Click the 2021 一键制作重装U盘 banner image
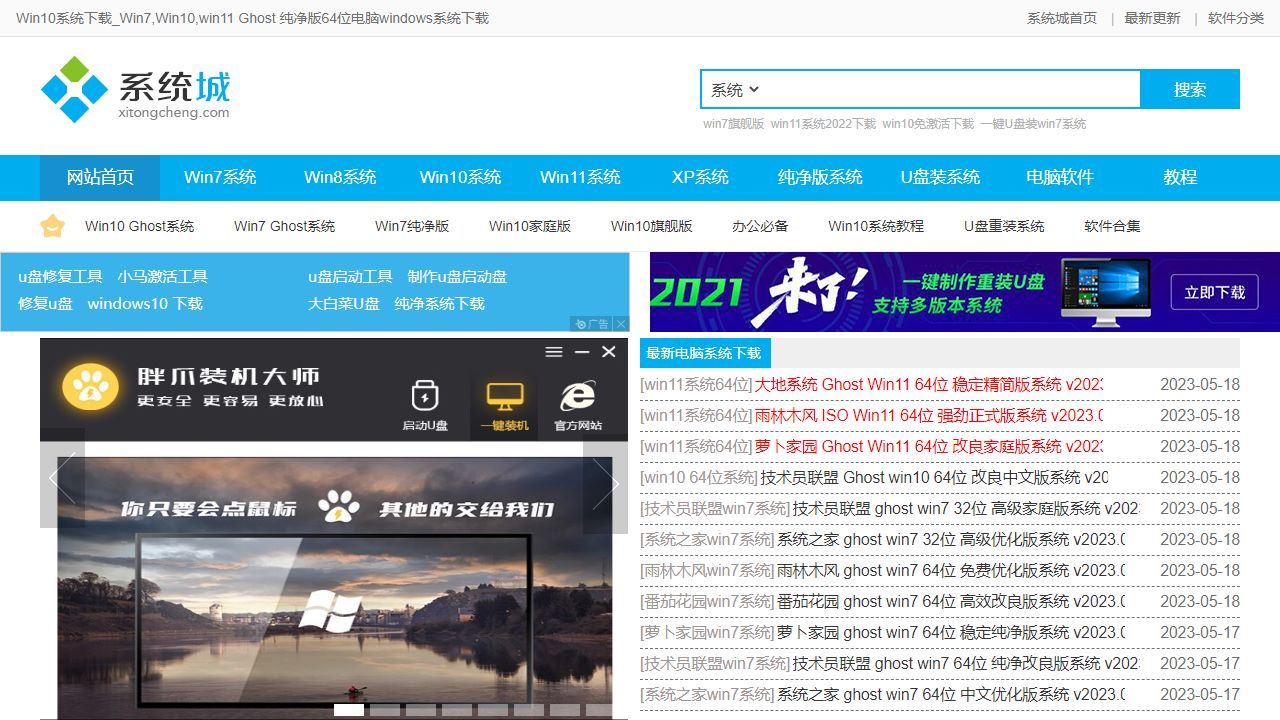This screenshot has height=720, width=1280. pyautogui.click(x=965, y=292)
